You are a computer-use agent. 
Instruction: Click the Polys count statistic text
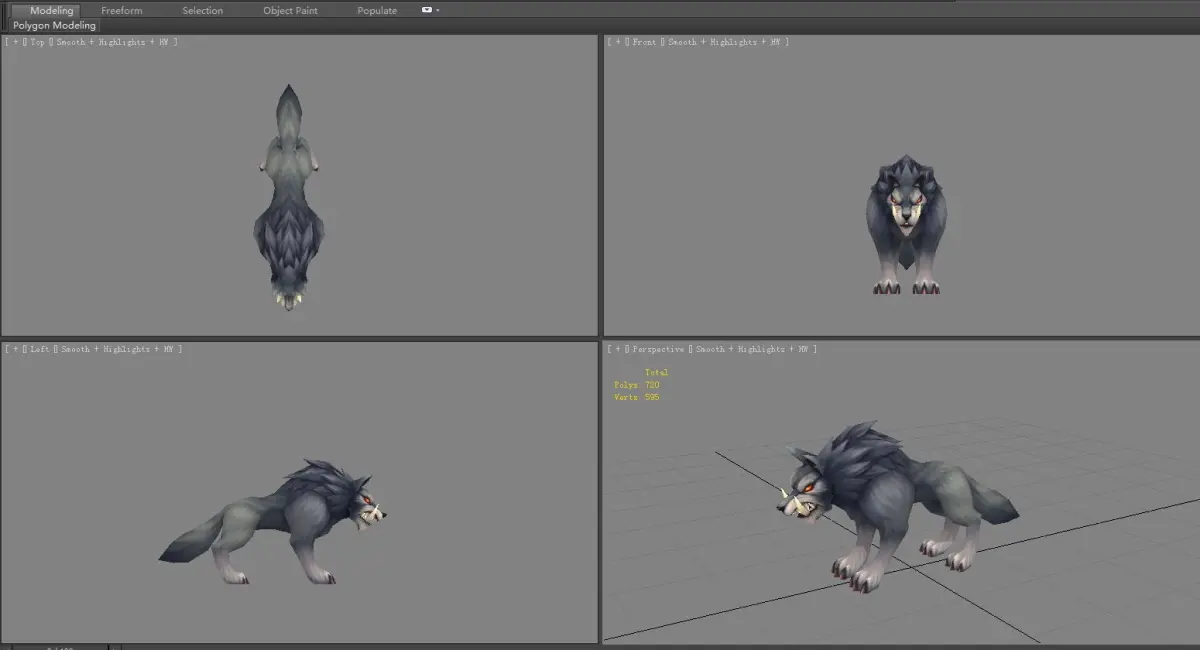(x=637, y=385)
